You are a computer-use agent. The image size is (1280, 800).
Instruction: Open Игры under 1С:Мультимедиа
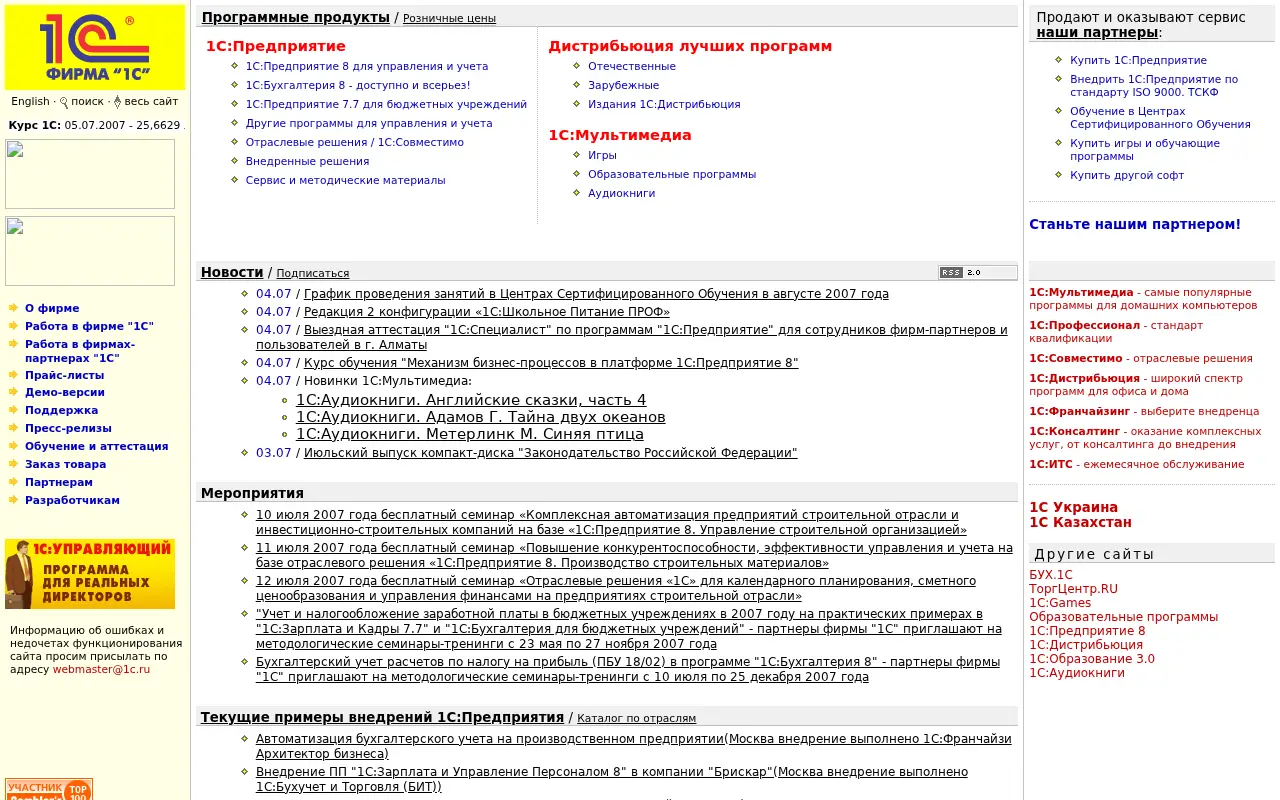602,155
